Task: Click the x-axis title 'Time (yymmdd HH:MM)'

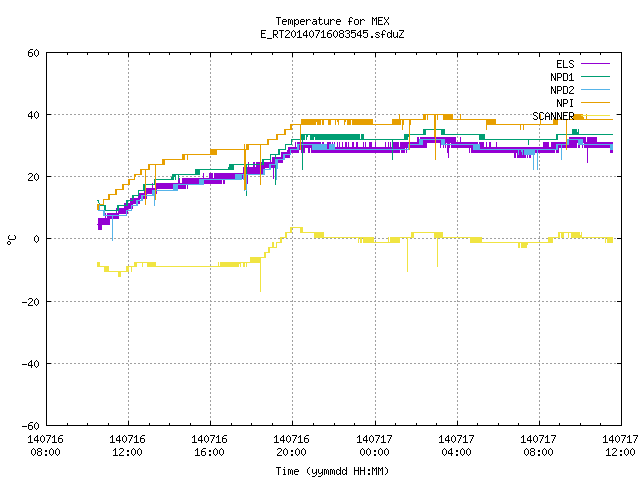Action: tap(332, 471)
